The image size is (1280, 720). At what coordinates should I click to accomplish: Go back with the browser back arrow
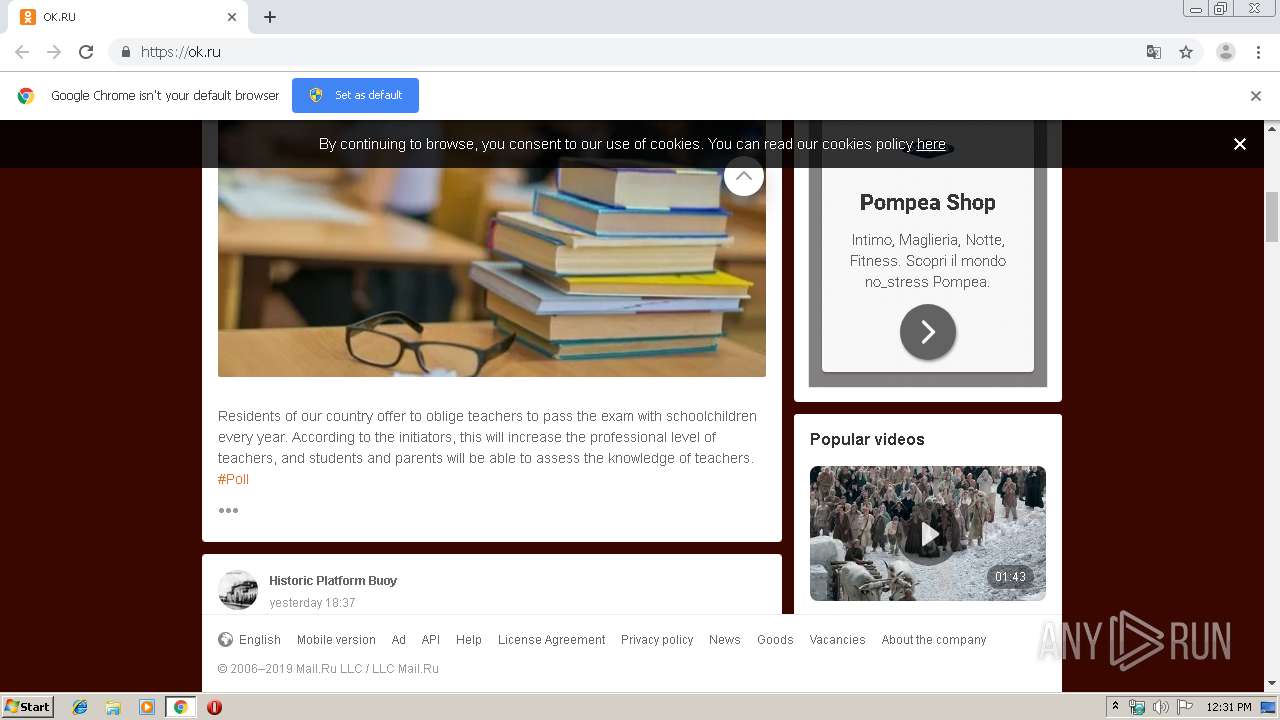[22, 52]
